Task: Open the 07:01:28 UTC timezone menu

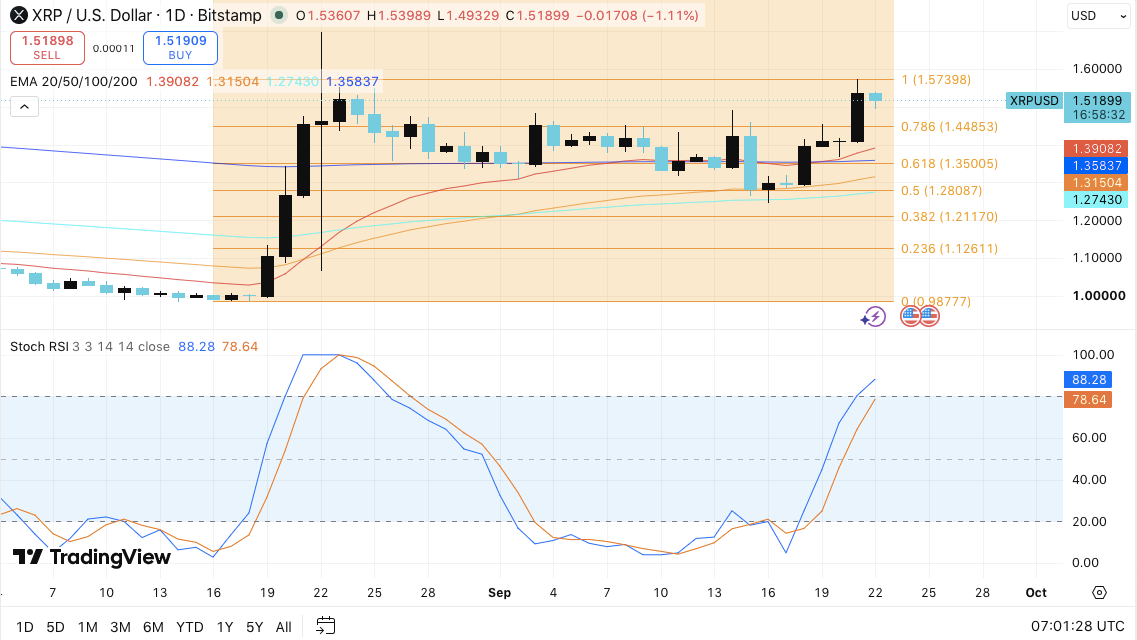Action: coord(1078,626)
